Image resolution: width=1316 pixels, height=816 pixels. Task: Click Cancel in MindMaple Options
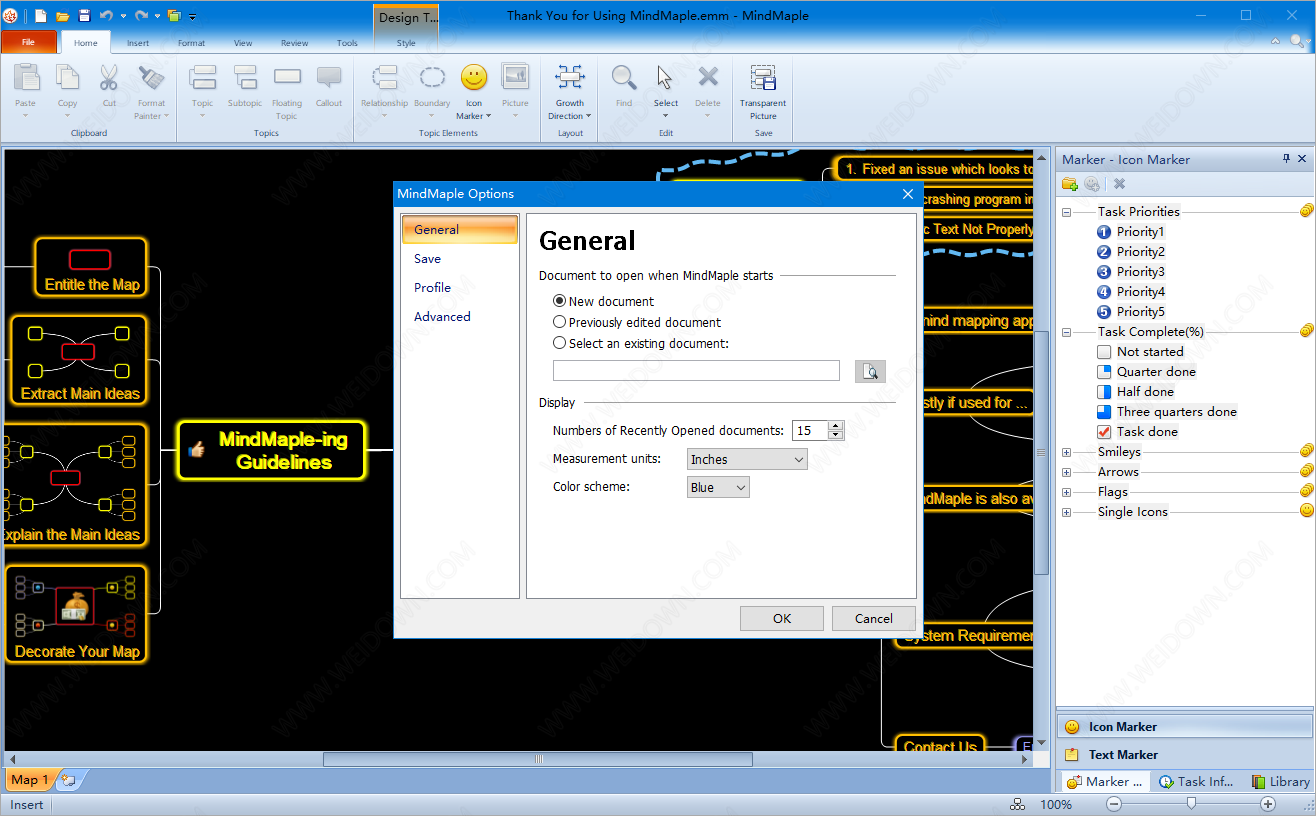(874, 618)
